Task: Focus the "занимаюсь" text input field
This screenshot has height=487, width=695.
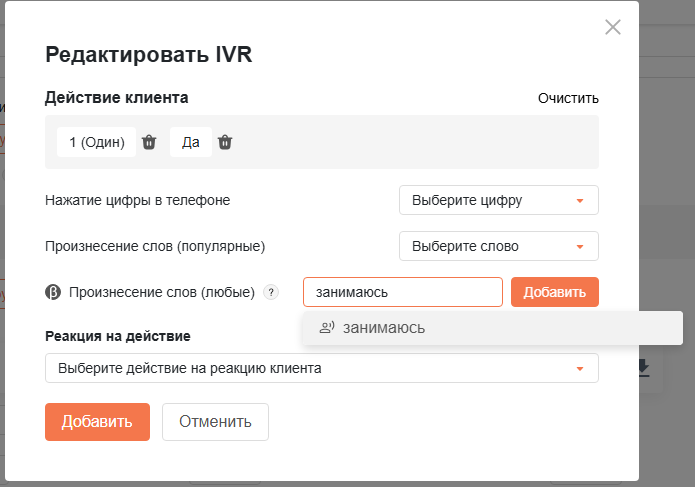Action: click(403, 292)
